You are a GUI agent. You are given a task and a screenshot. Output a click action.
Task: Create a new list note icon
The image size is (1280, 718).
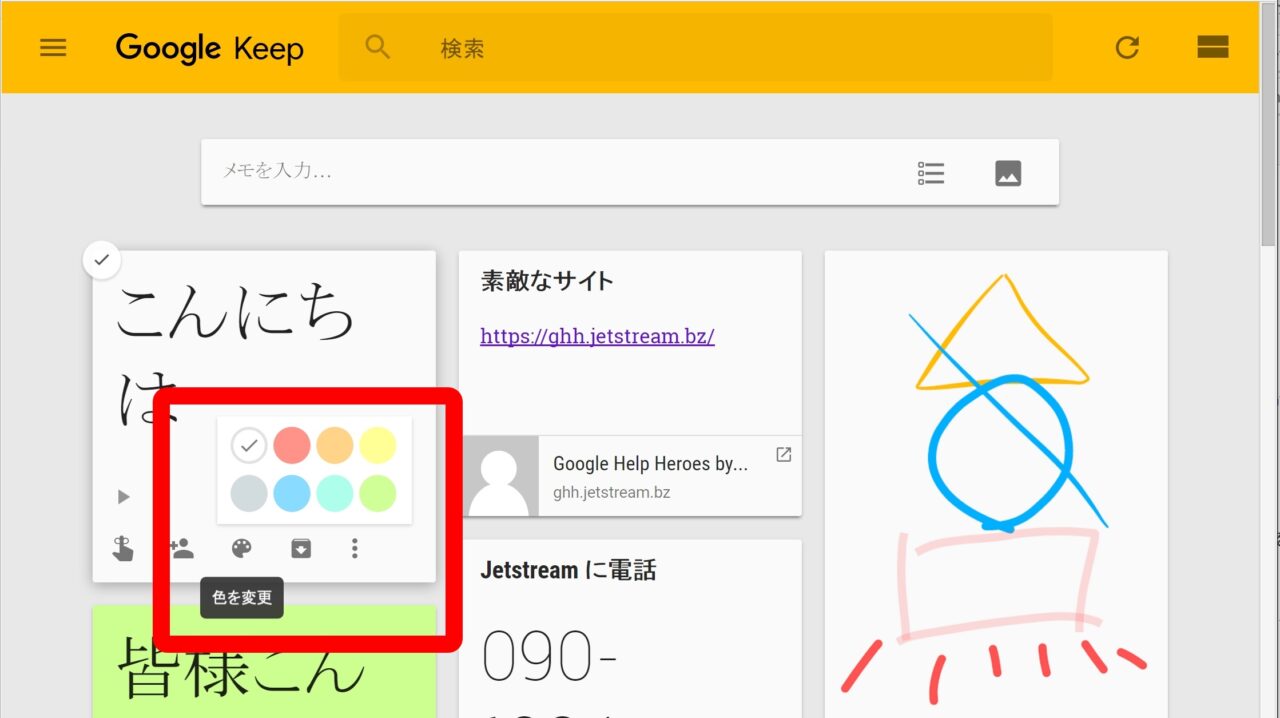coord(931,173)
